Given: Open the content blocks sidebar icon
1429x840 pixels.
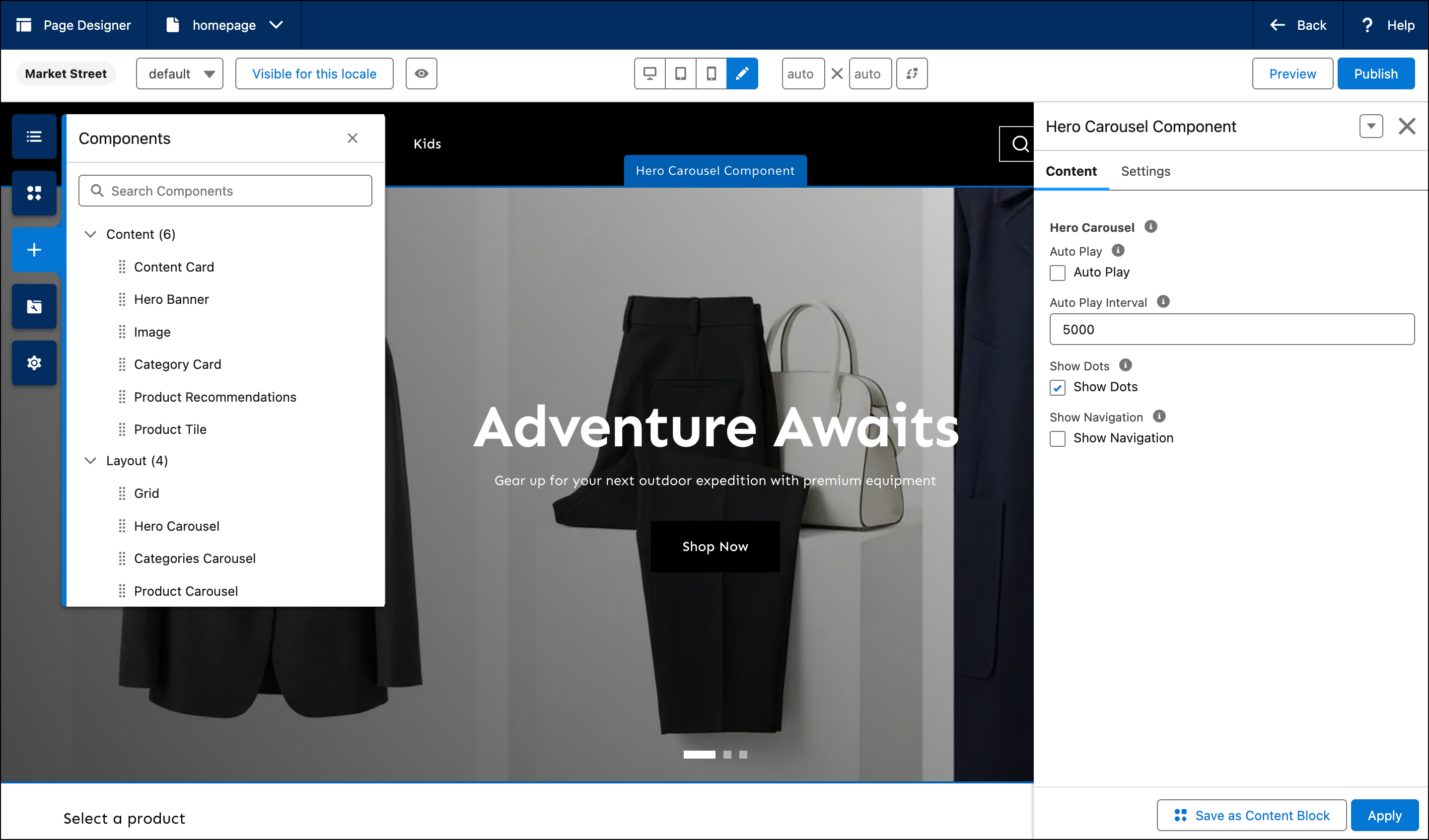Looking at the screenshot, I should tap(34, 193).
